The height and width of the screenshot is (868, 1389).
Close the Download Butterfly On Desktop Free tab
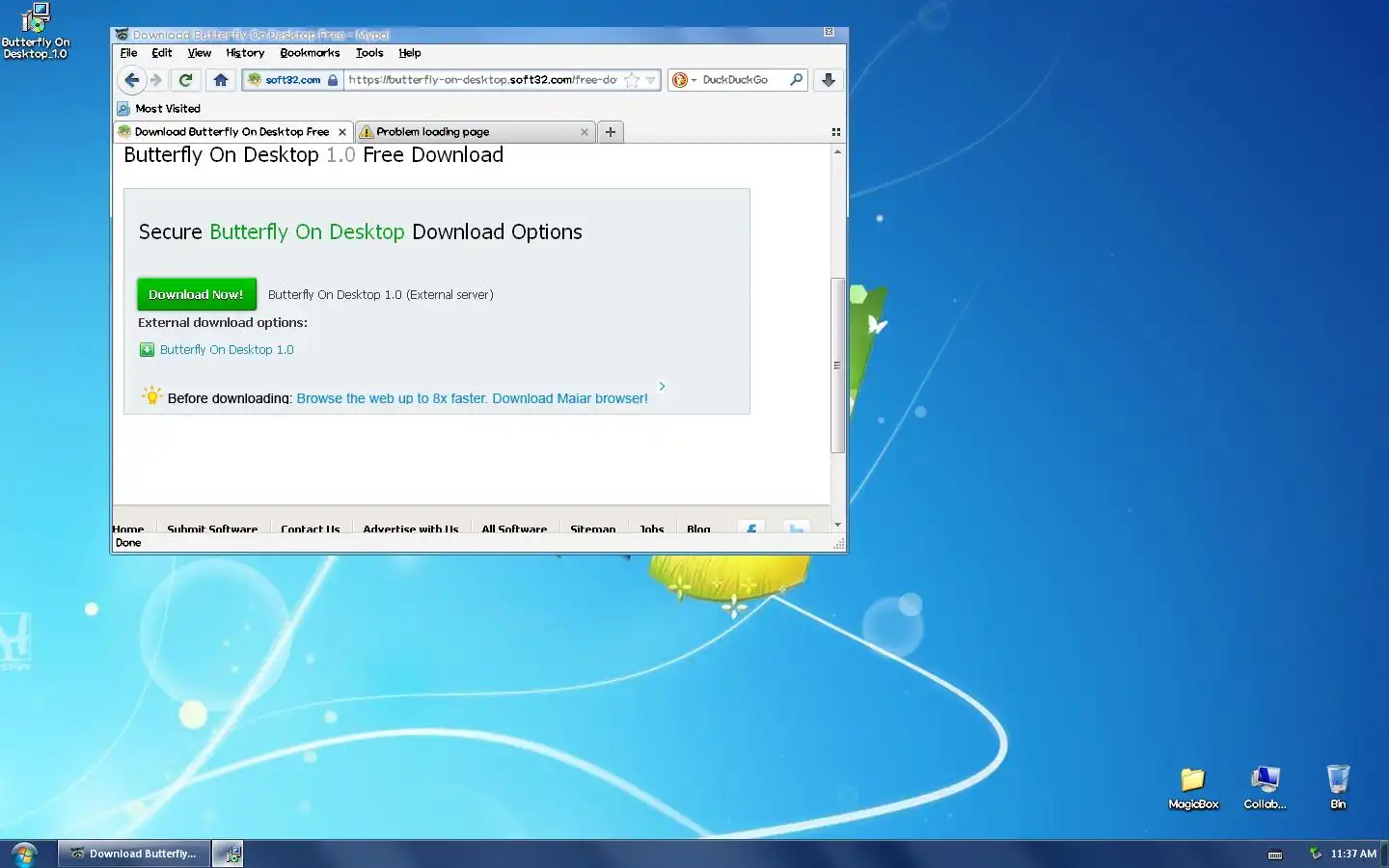pyautogui.click(x=342, y=132)
